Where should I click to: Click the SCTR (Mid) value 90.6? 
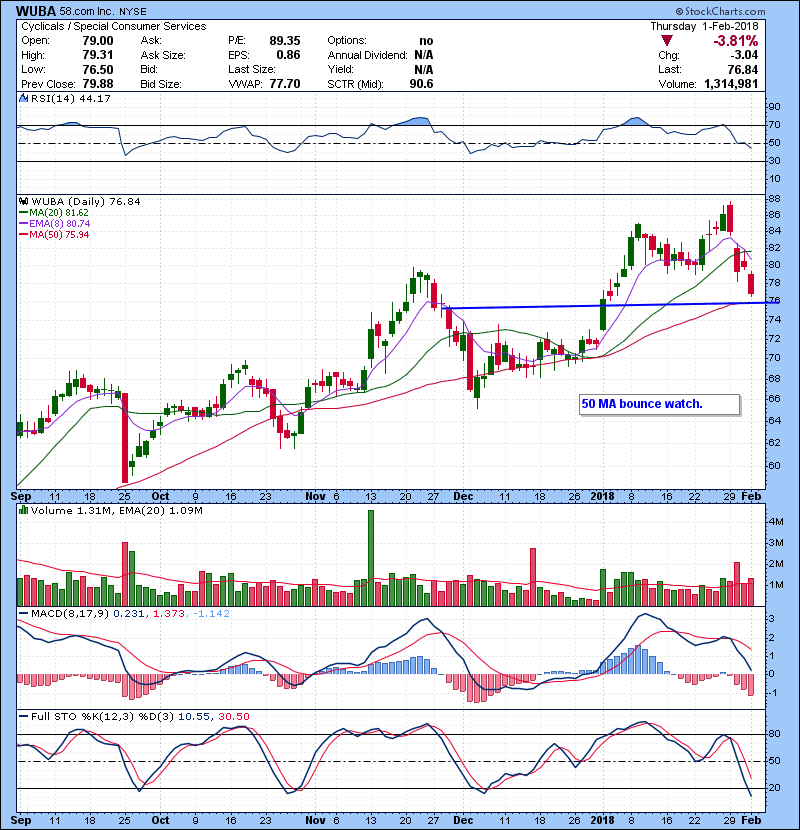point(421,84)
